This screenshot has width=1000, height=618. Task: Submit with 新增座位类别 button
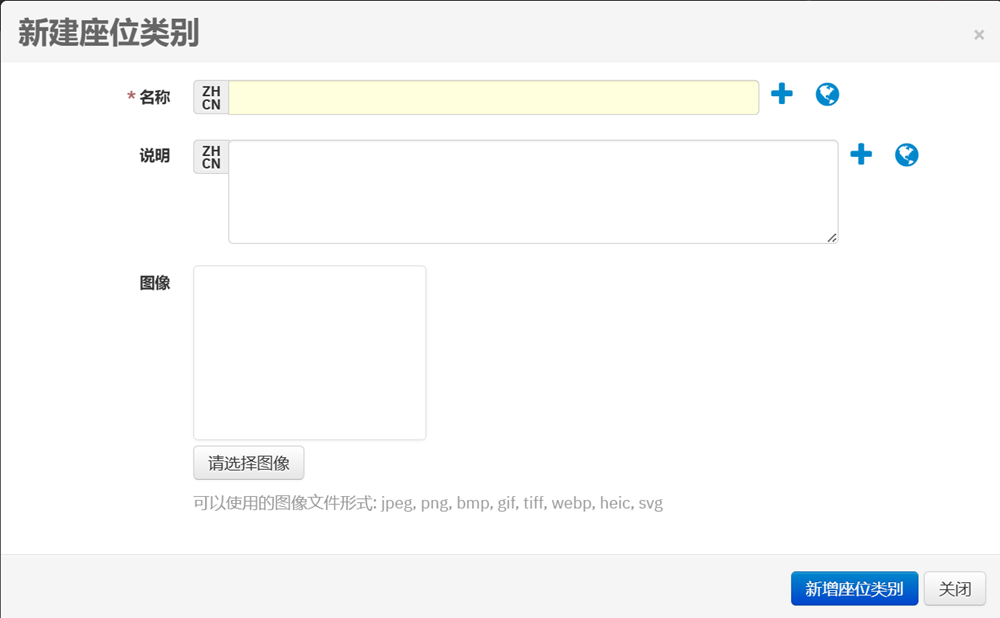855,589
